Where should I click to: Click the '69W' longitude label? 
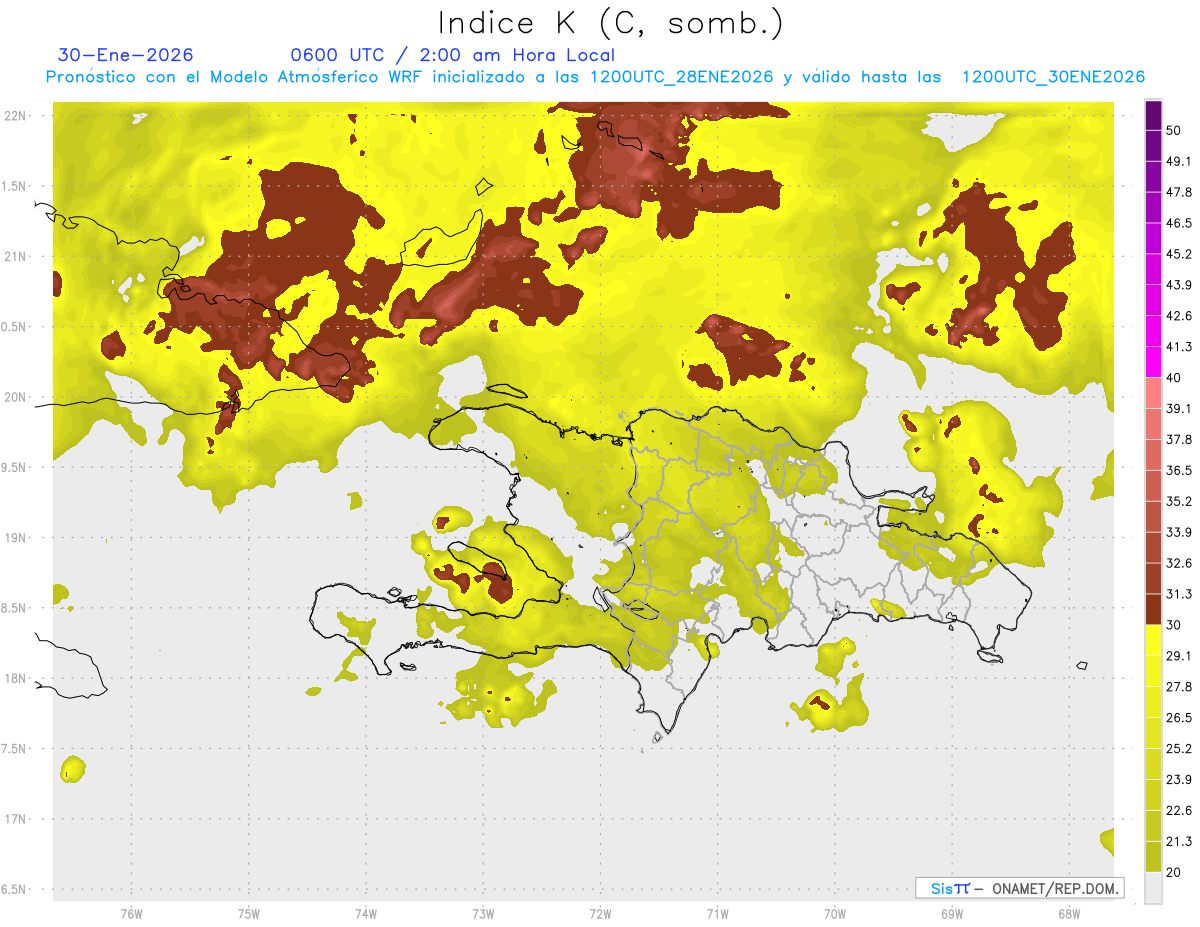click(951, 914)
